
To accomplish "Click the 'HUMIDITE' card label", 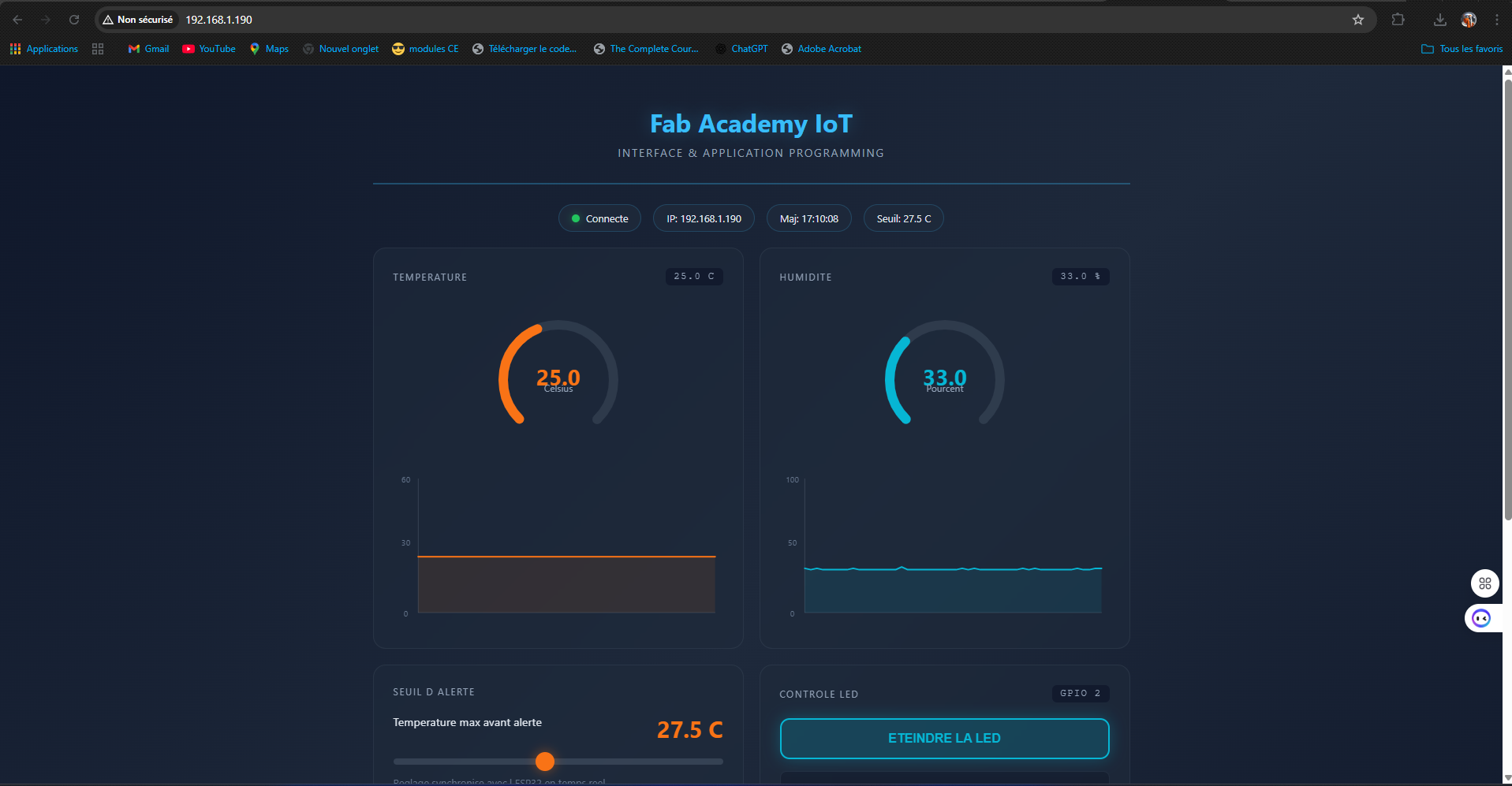I will [x=805, y=278].
